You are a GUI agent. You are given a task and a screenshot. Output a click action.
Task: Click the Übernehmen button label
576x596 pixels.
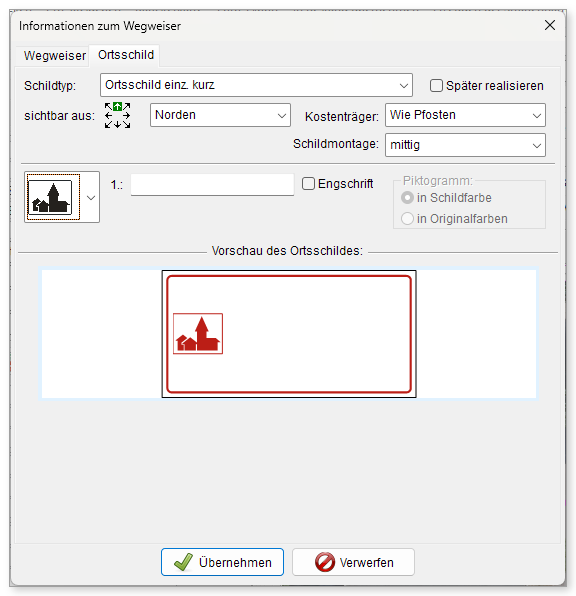235,563
